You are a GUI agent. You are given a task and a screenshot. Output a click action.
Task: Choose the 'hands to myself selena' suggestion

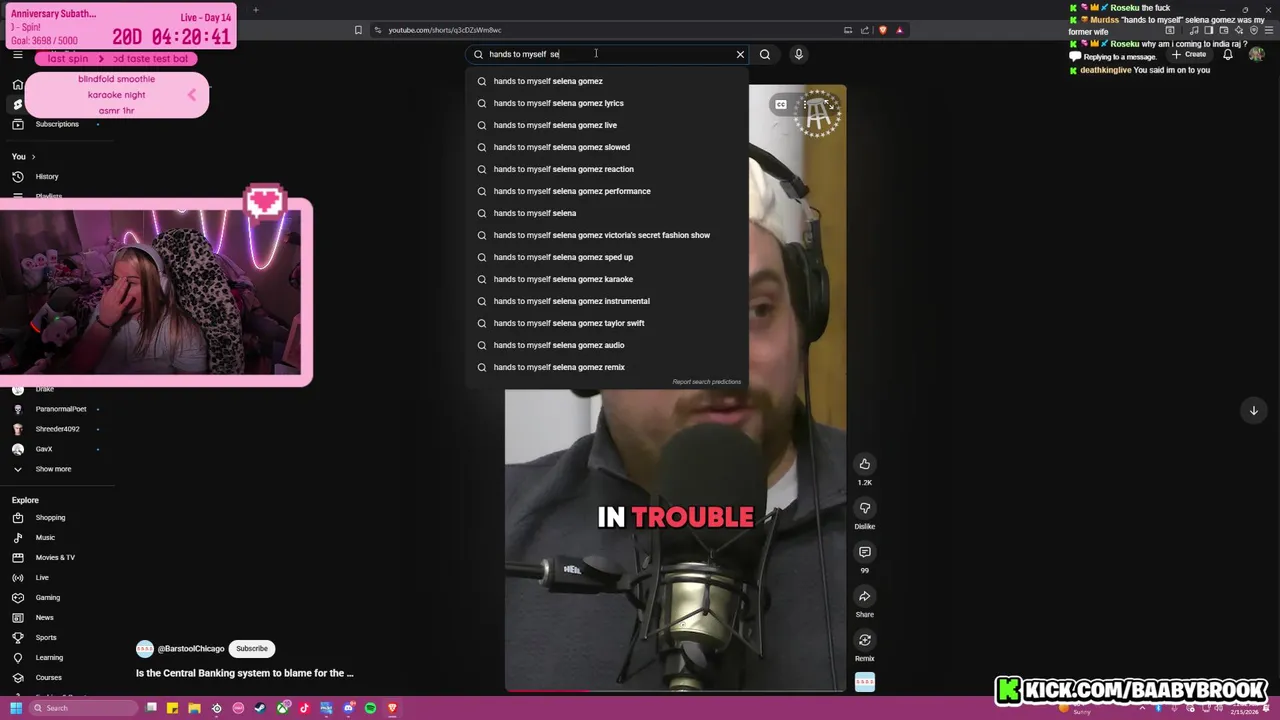(607, 213)
